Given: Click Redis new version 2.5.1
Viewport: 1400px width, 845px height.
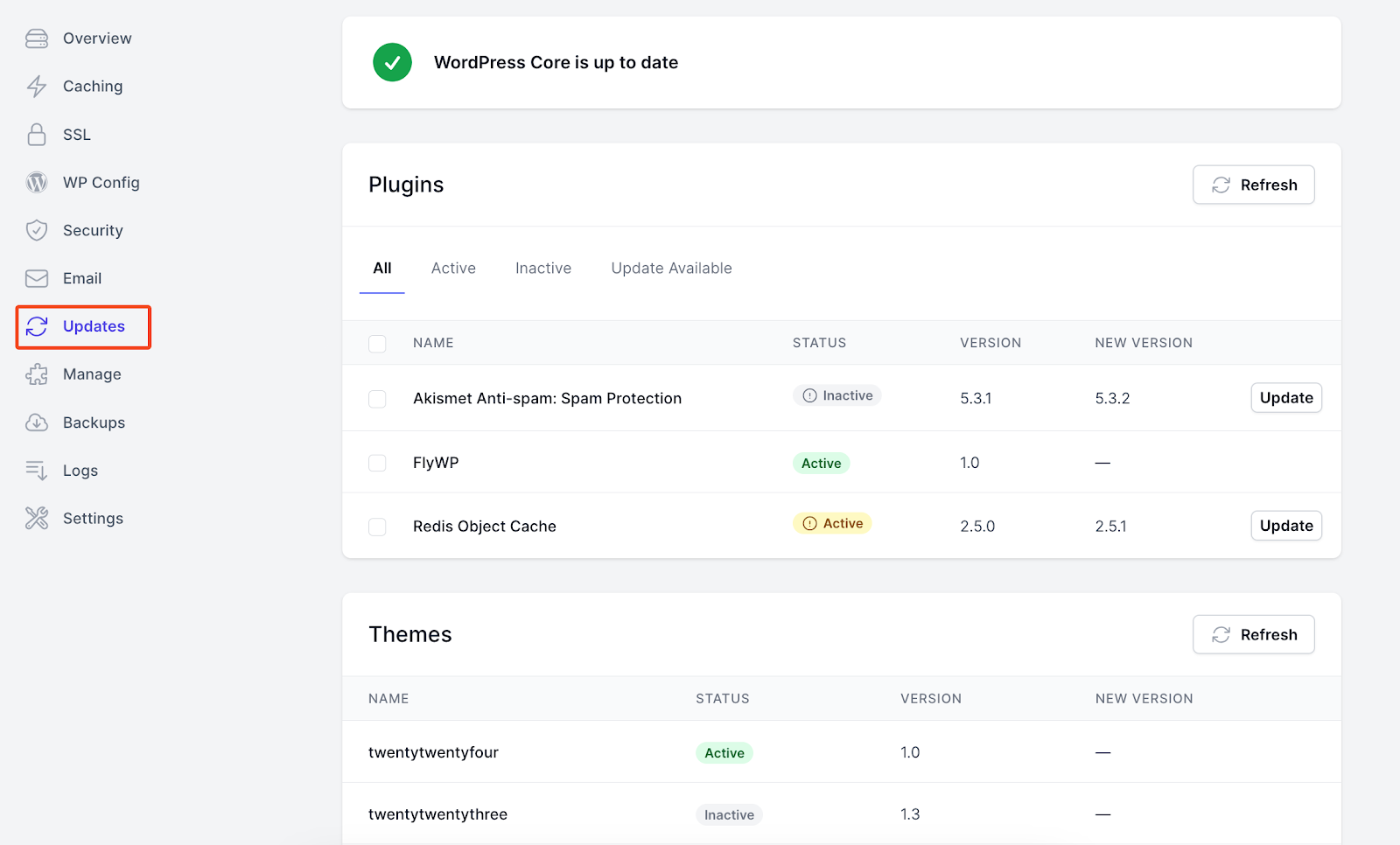Looking at the screenshot, I should (1110, 527).
